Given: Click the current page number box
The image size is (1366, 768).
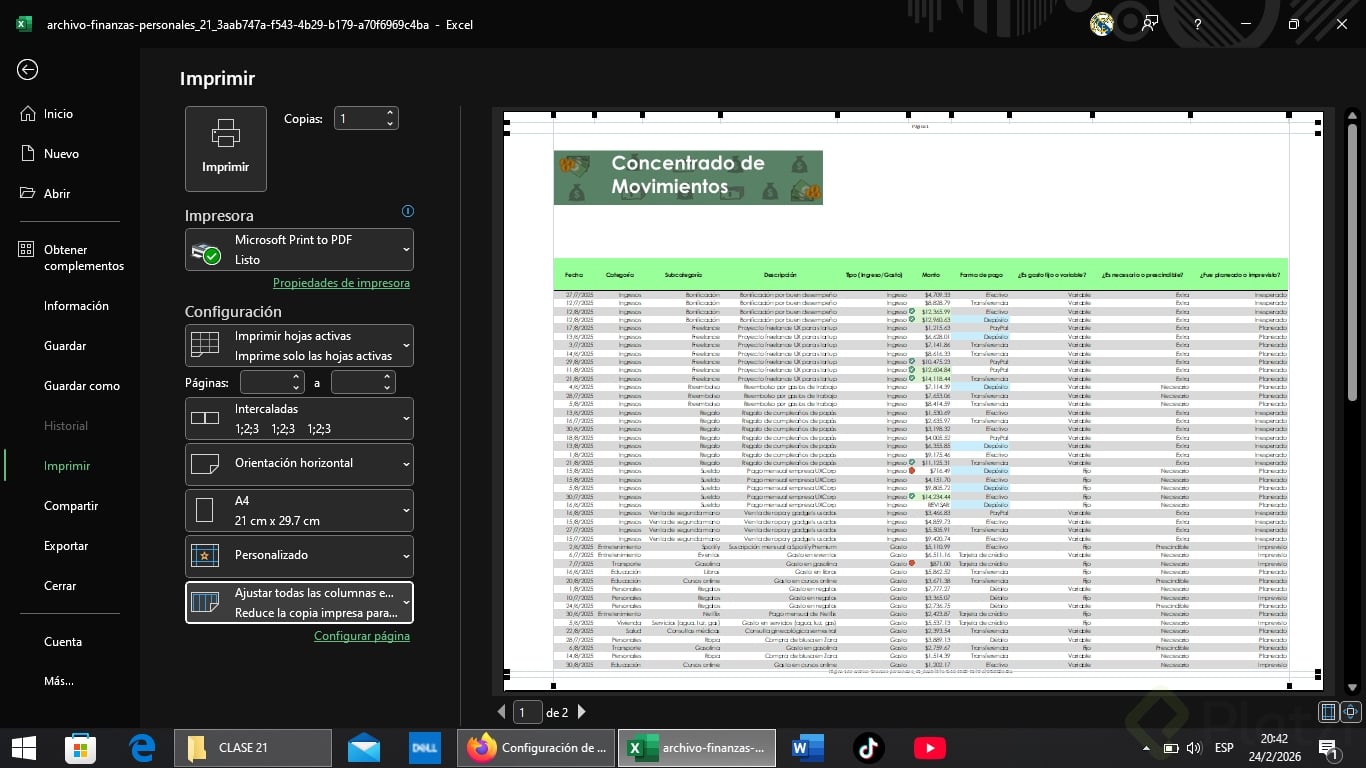Looking at the screenshot, I should [x=527, y=712].
